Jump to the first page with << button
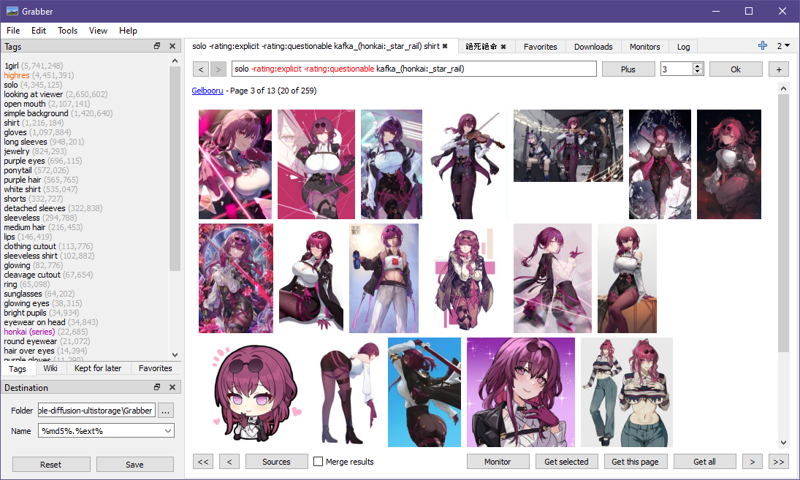The image size is (800, 480). (x=203, y=461)
